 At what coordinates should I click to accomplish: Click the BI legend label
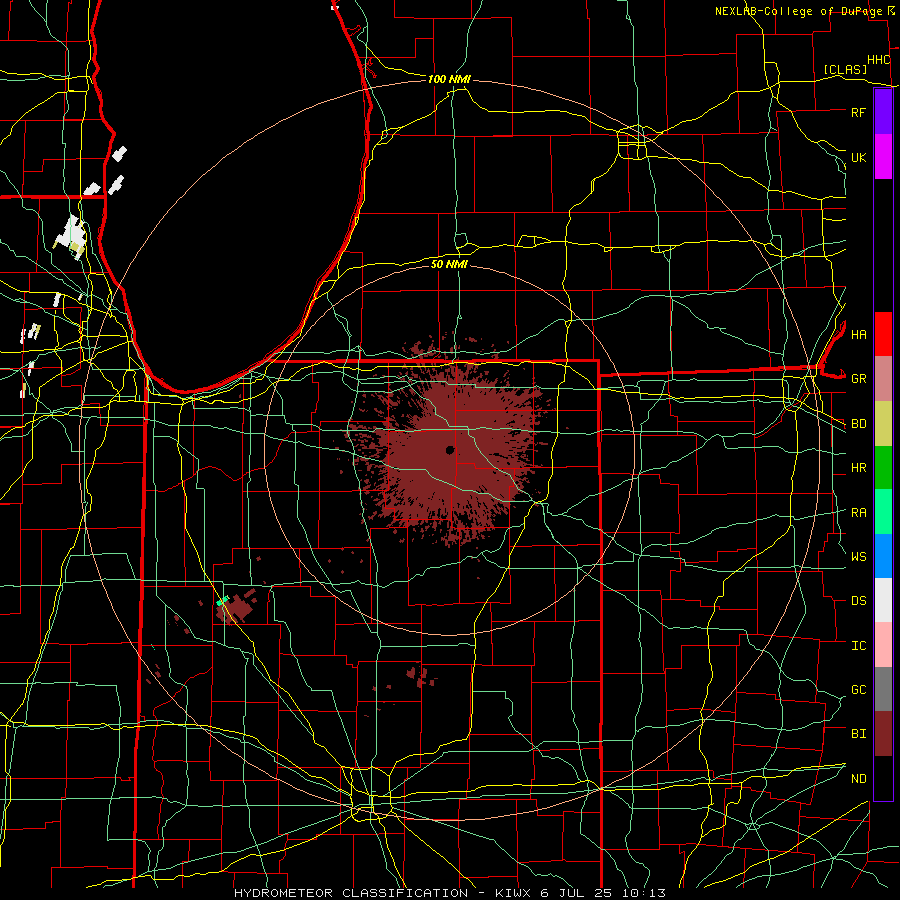[x=858, y=734]
